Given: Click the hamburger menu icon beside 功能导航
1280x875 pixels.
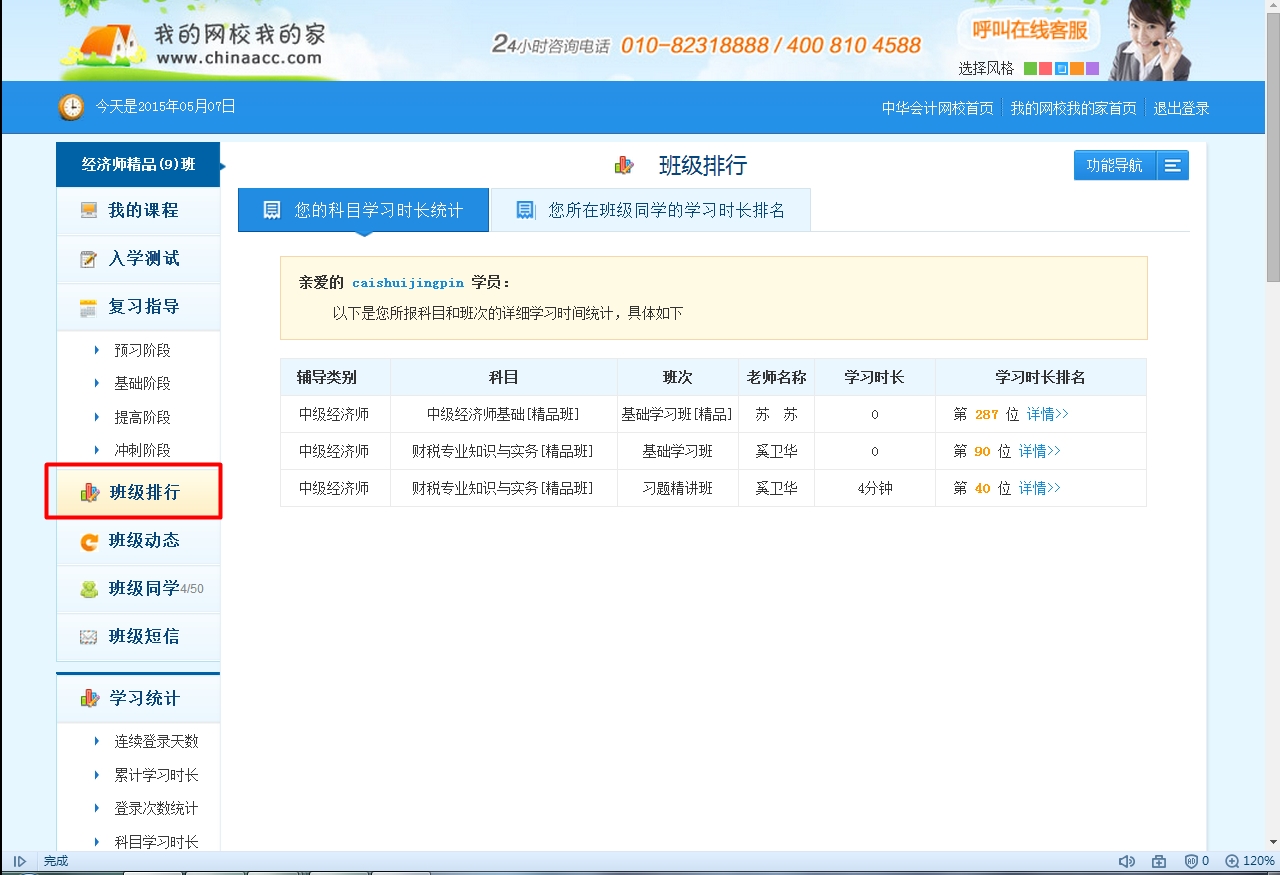Looking at the screenshot, I should click(1173, 166).
